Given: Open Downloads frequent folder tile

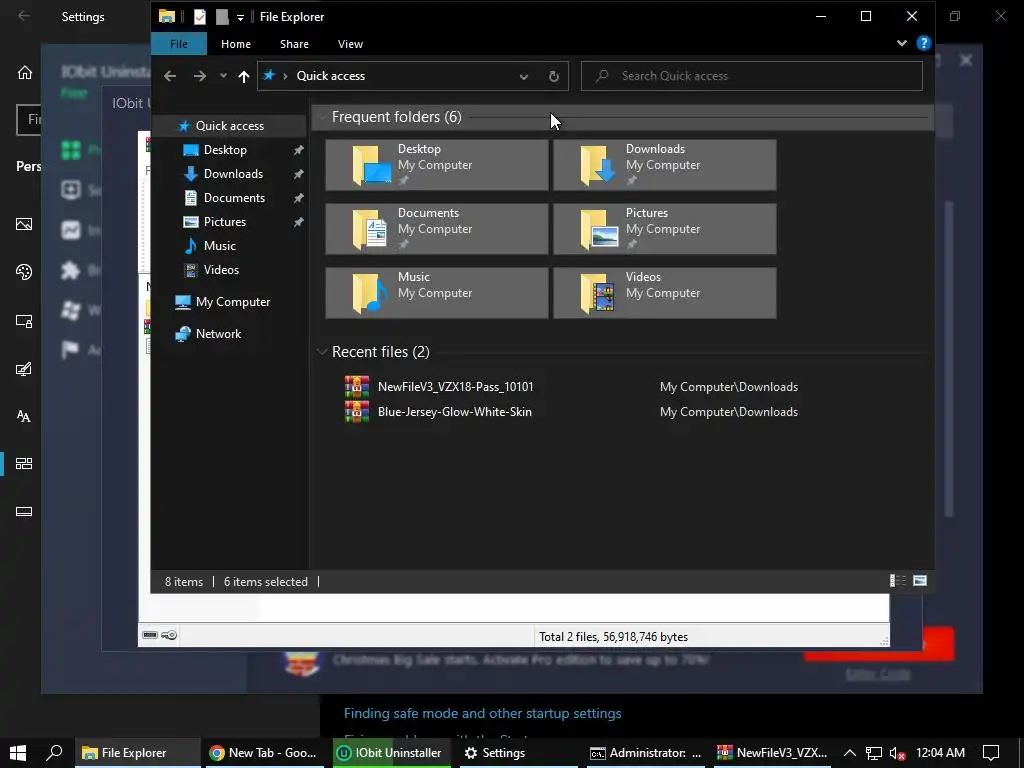Looking at the screenshot, I should pyautogui.click(x=665, y=165).
